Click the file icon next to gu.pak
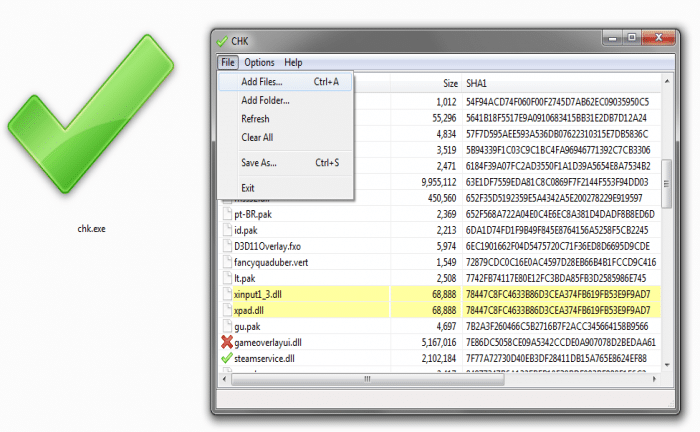The image size is (700, 432). (x=226, y=326)
